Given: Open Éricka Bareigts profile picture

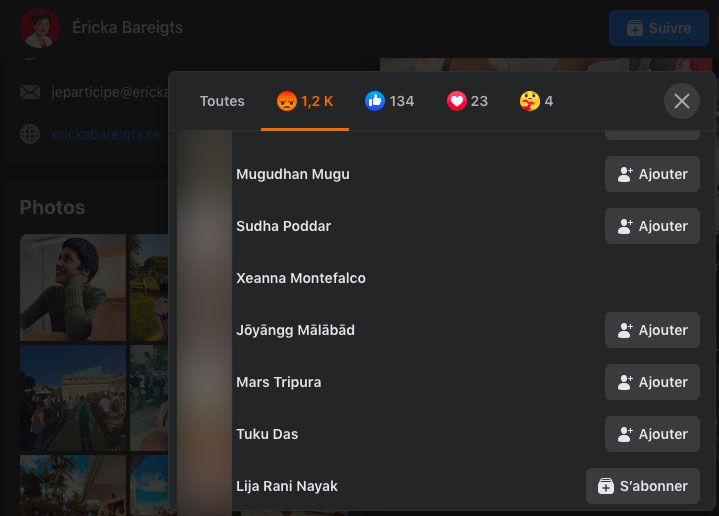Looking at the screenshot, I should (40, 28).
